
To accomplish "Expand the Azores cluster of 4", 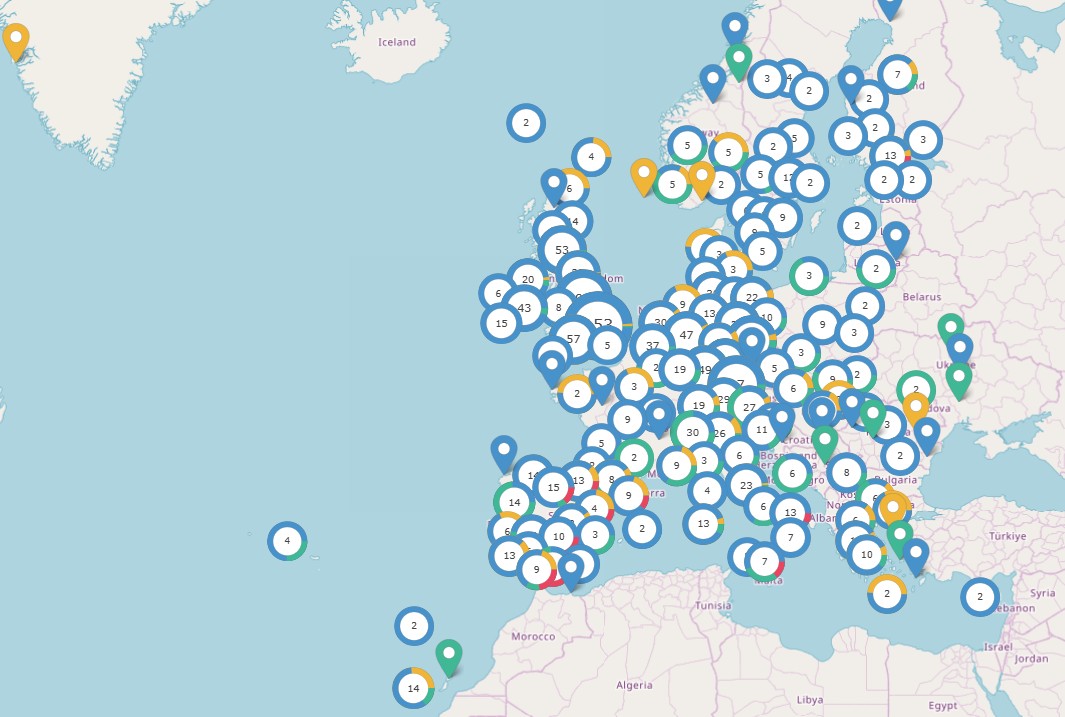I will click(x=287, y=541).
